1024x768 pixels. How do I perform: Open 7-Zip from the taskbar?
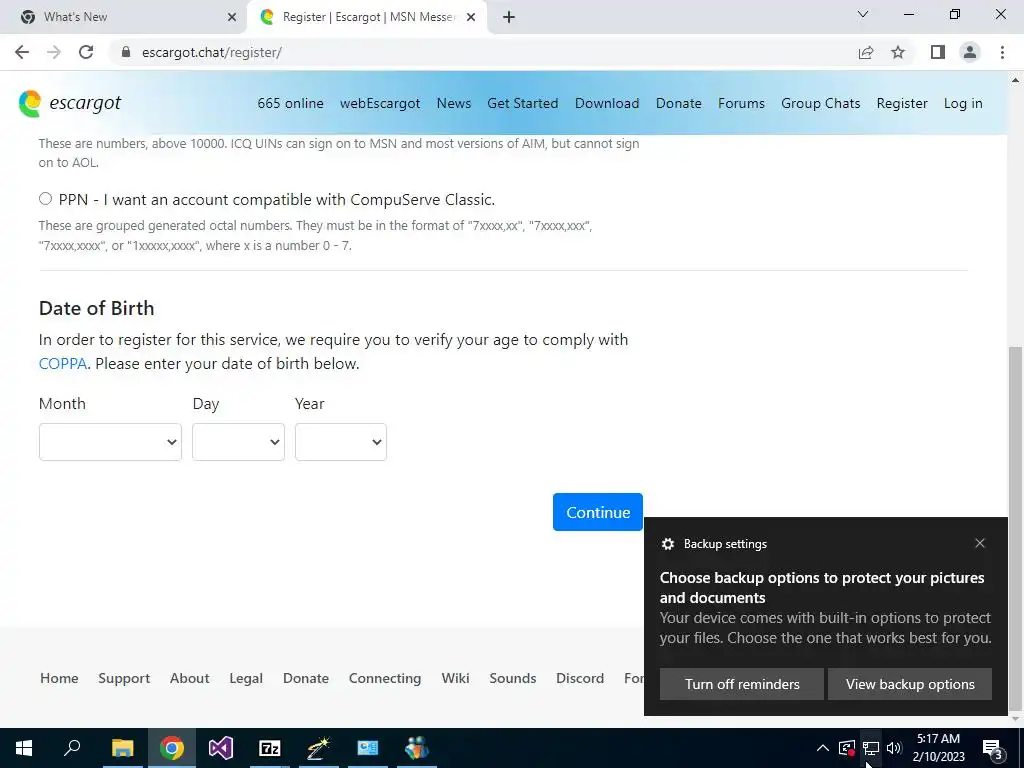(270, 748)
